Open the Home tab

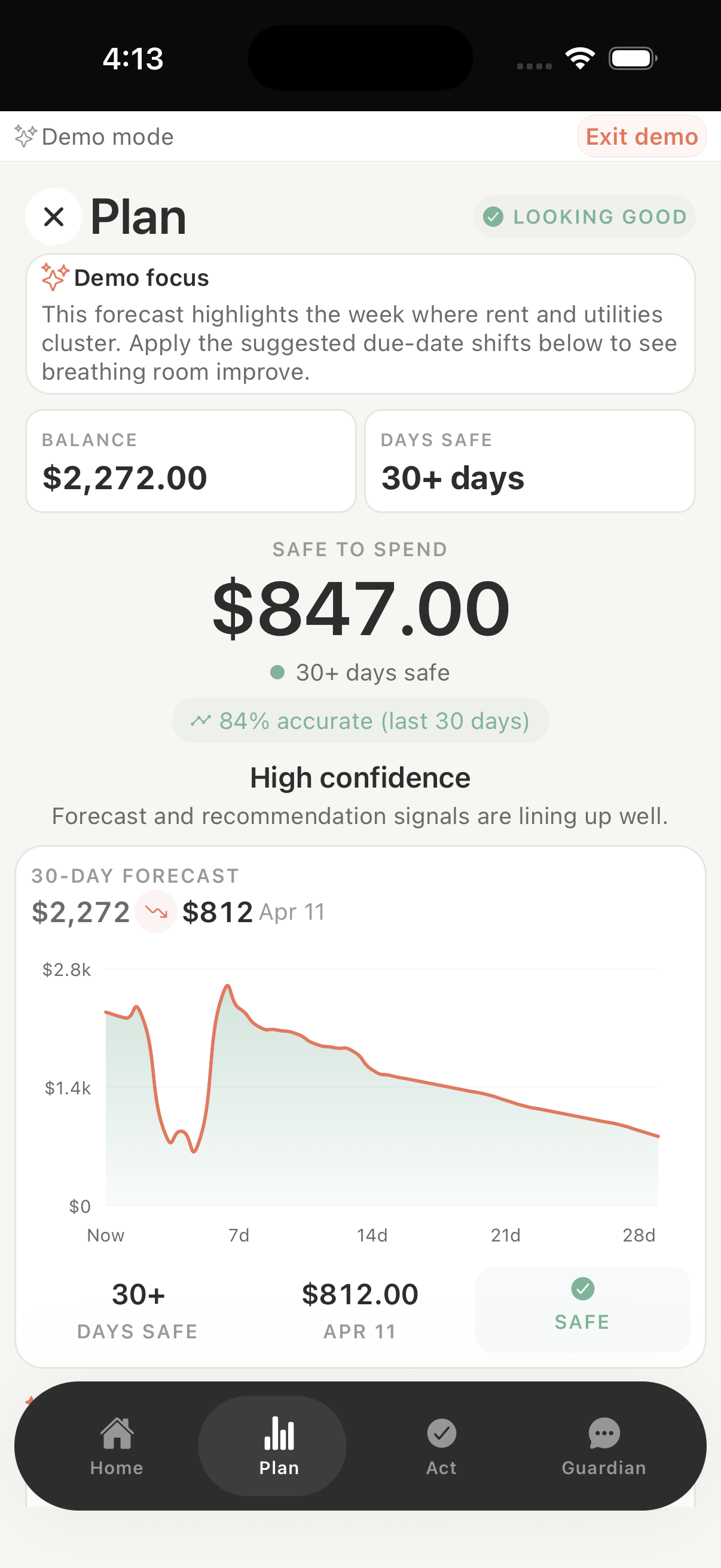pyautogui.click(x=116, y=1445)
